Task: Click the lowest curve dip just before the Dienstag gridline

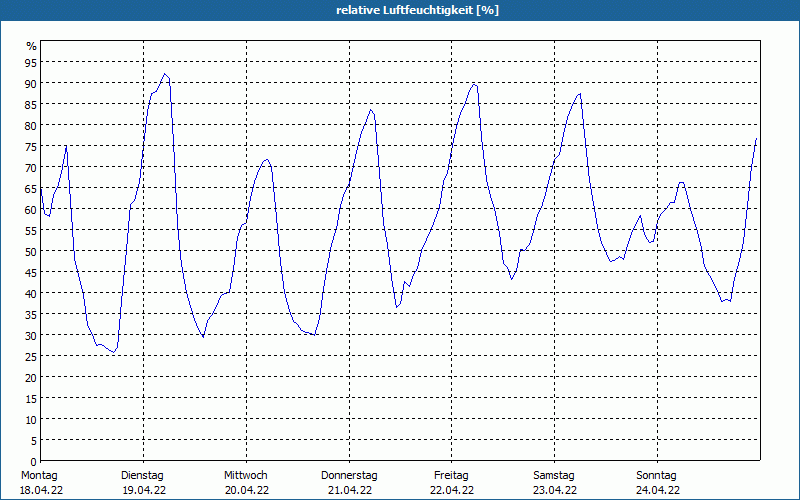Action: click(x=113, y=352)
